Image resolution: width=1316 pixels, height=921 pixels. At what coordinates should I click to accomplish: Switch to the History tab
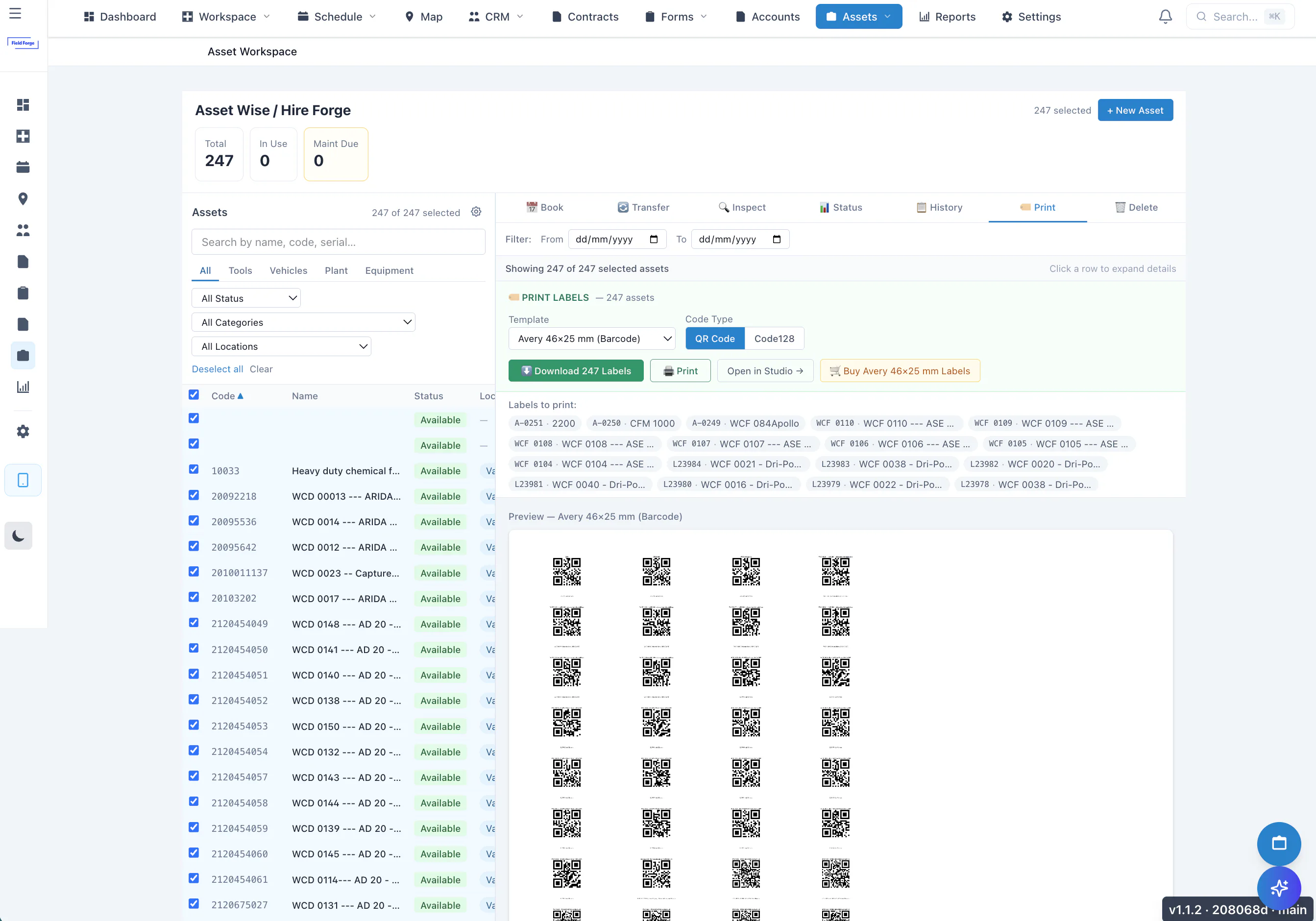click(x=939, y=207)
